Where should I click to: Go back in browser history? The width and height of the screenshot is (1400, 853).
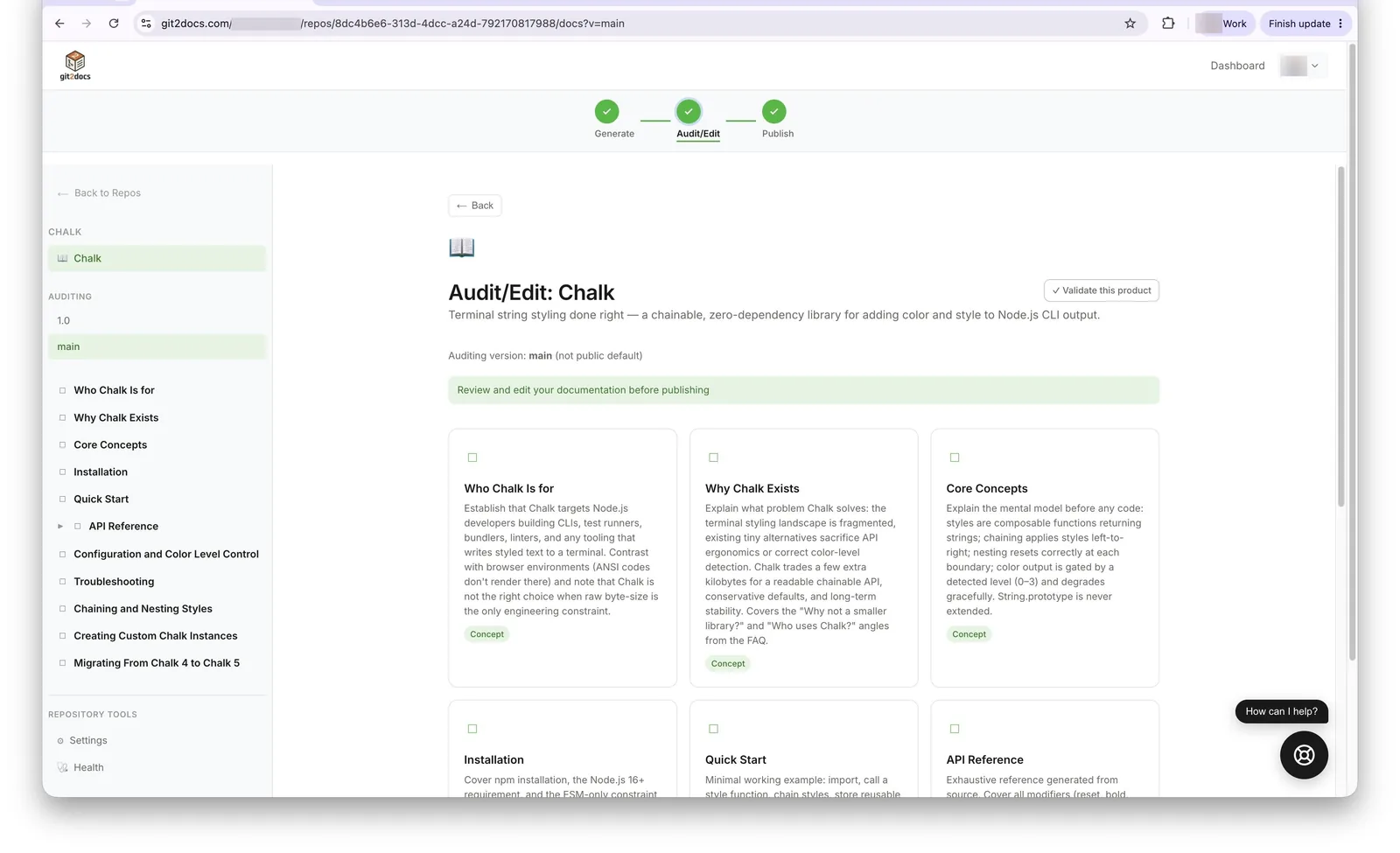[x=59, y=24]
